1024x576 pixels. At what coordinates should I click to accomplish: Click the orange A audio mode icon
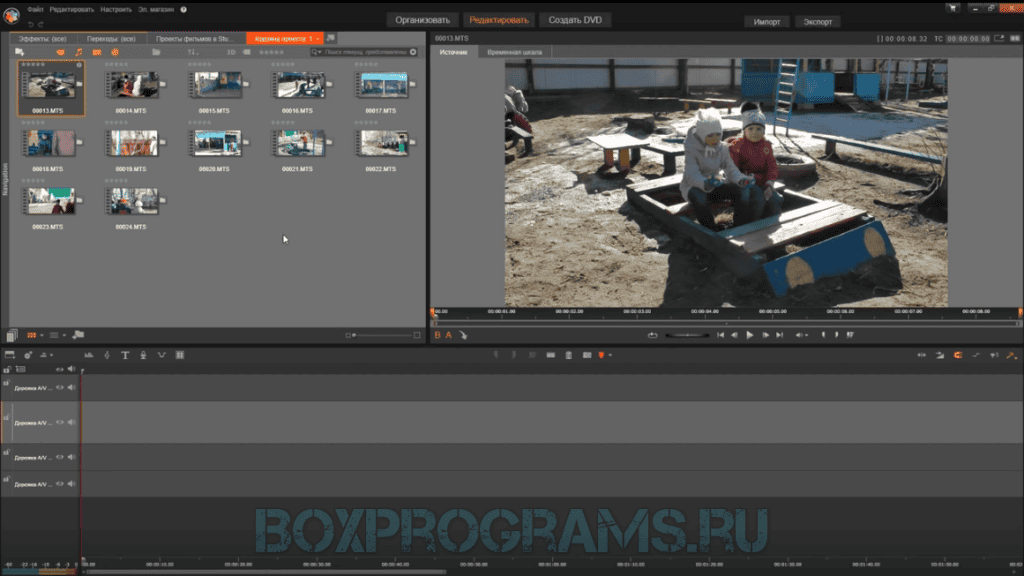(449, 335)
